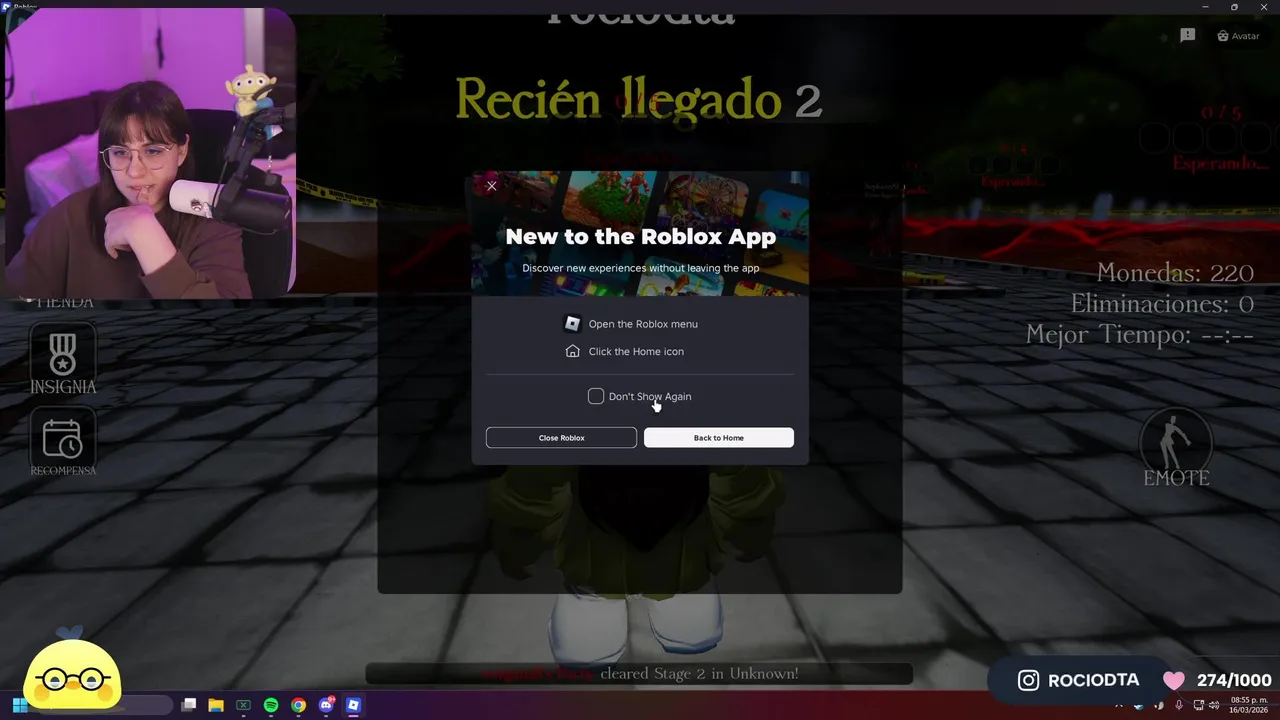1280x720 pixels.
Task: Click the Roblox icon on the taskbar
Action: [353, 705]
